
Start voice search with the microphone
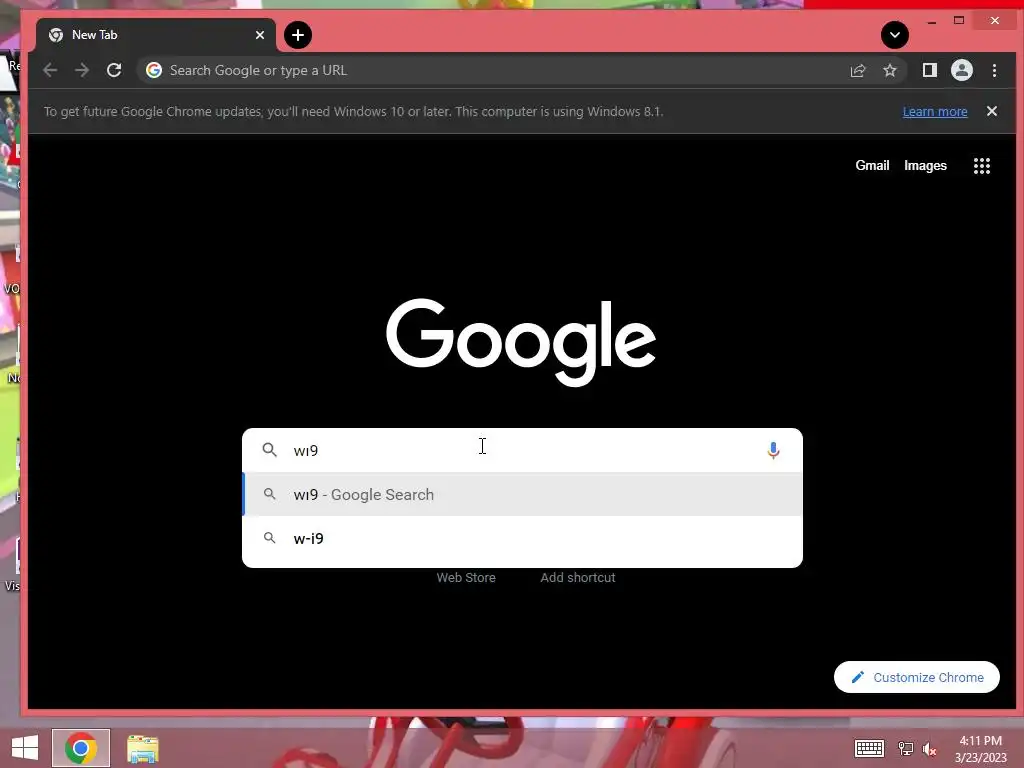click(x=773, y=451)
